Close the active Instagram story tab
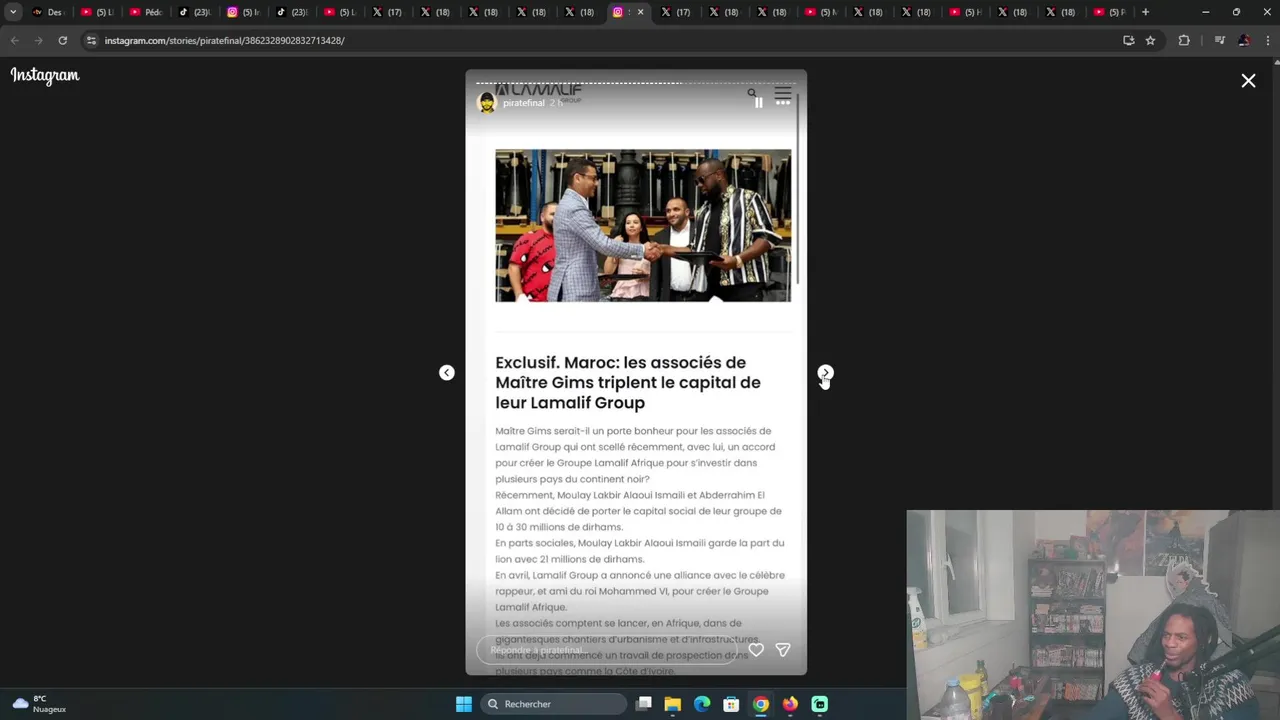This screenshot has width=1280, height=720. click(641, 12)
